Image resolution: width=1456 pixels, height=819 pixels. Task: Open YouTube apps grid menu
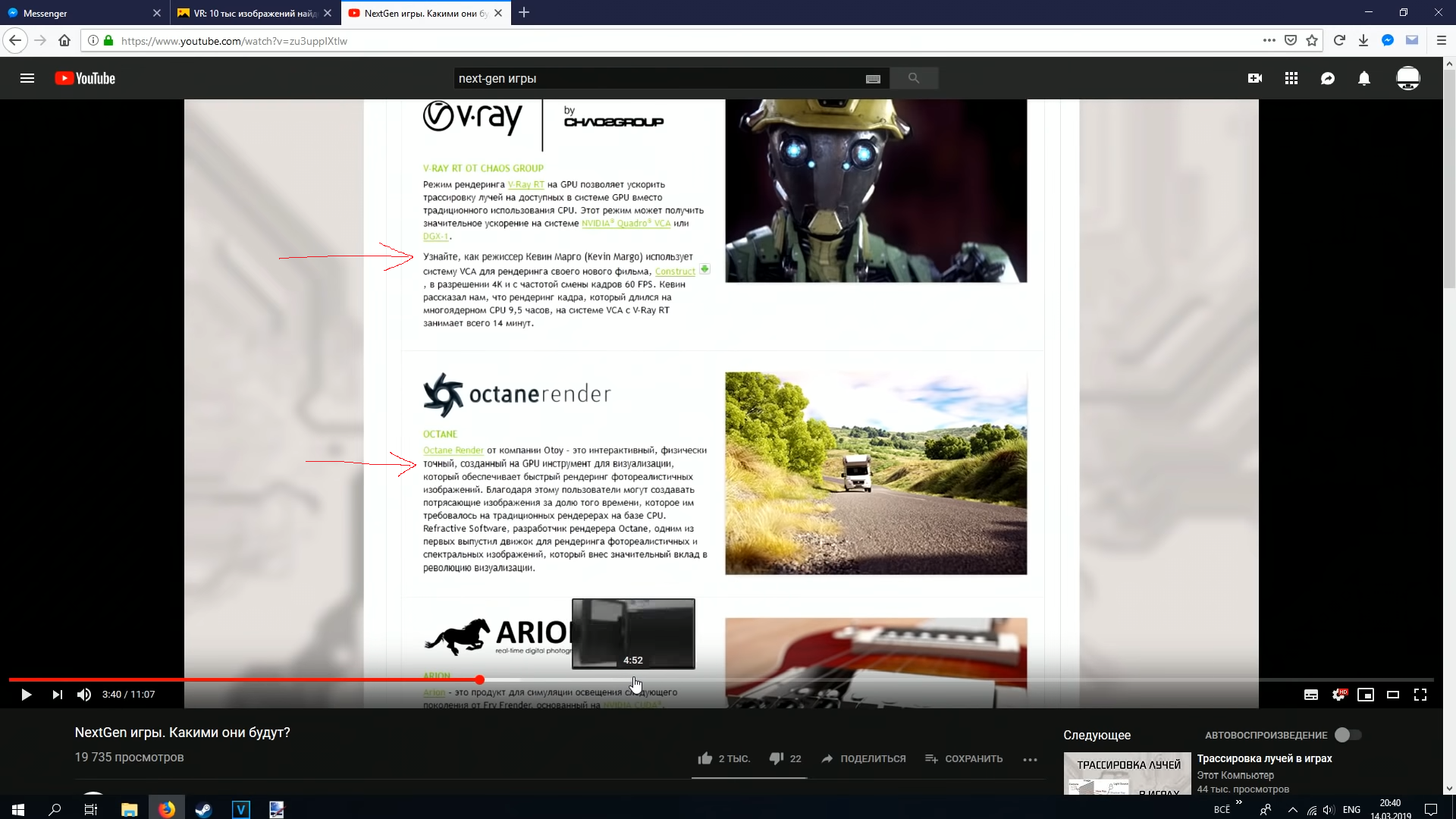pyautogui.click(x=1291, y=78)
